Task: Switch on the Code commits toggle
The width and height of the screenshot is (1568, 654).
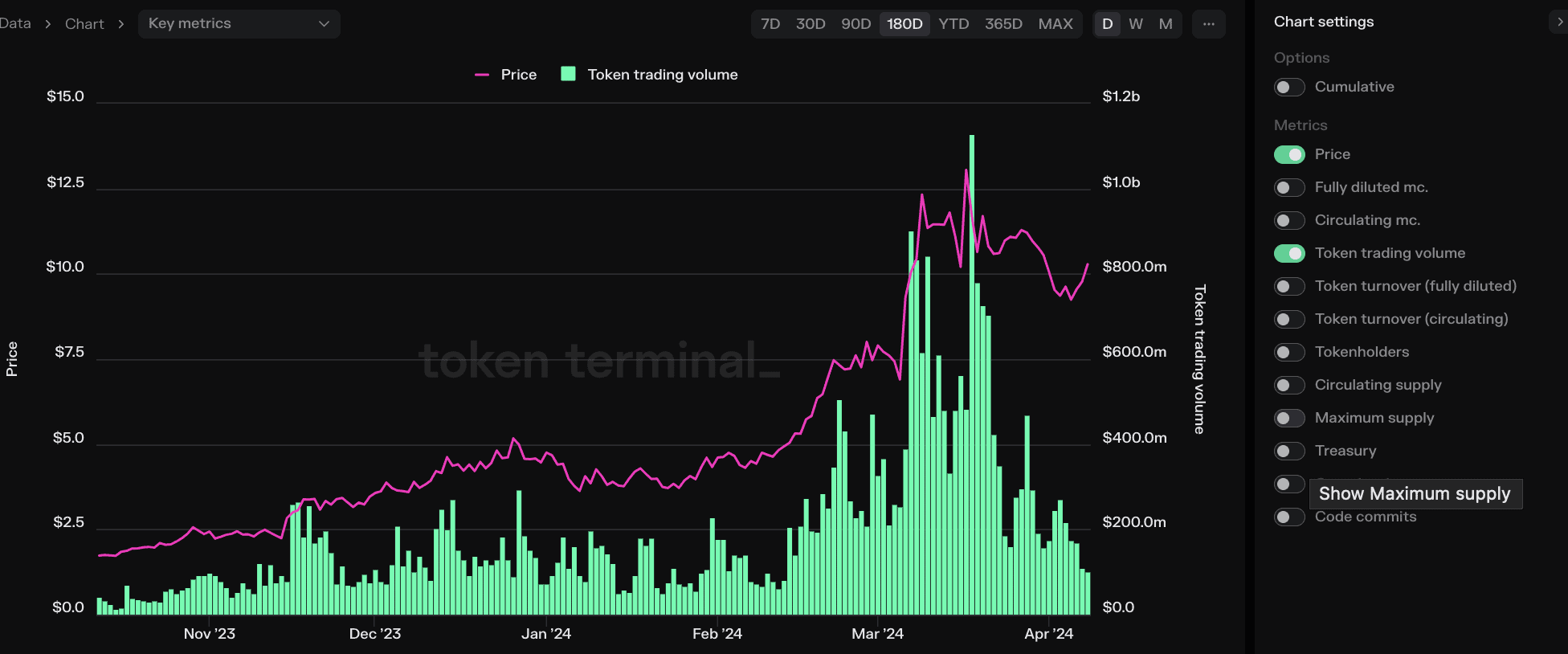Action: [x=1289, y=517]
